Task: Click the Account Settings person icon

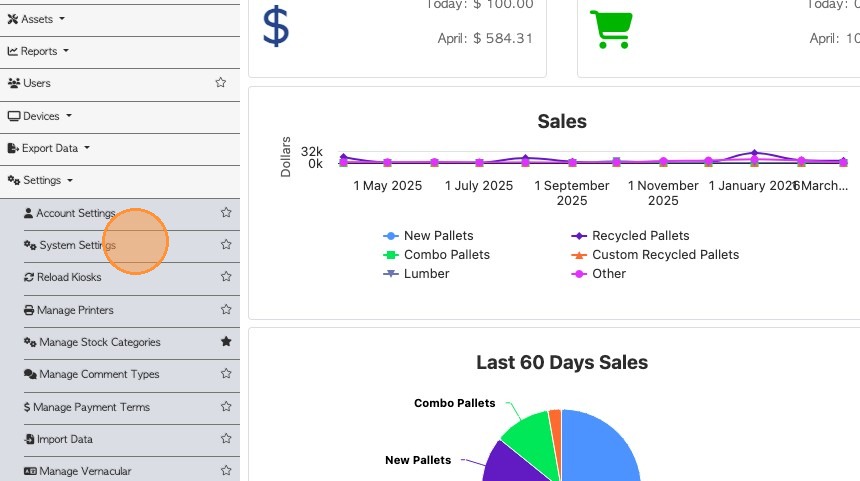Action: pos(28,213)
